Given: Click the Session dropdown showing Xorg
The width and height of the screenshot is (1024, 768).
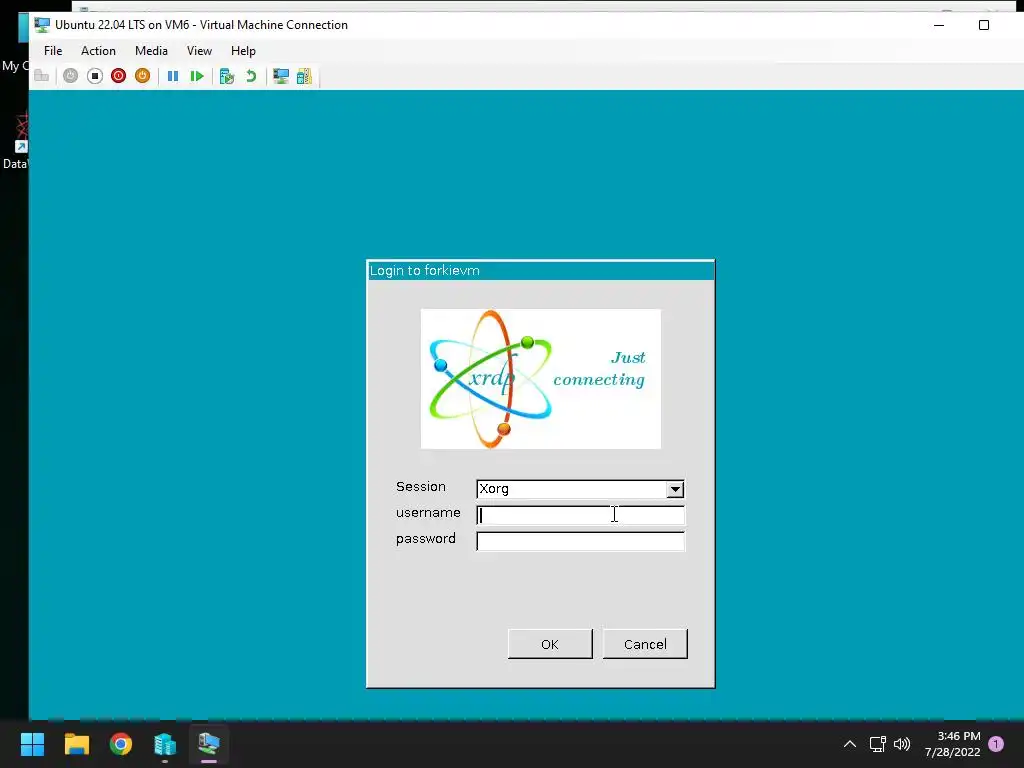Looking at the screenshot, I should [x=581, y=489].
